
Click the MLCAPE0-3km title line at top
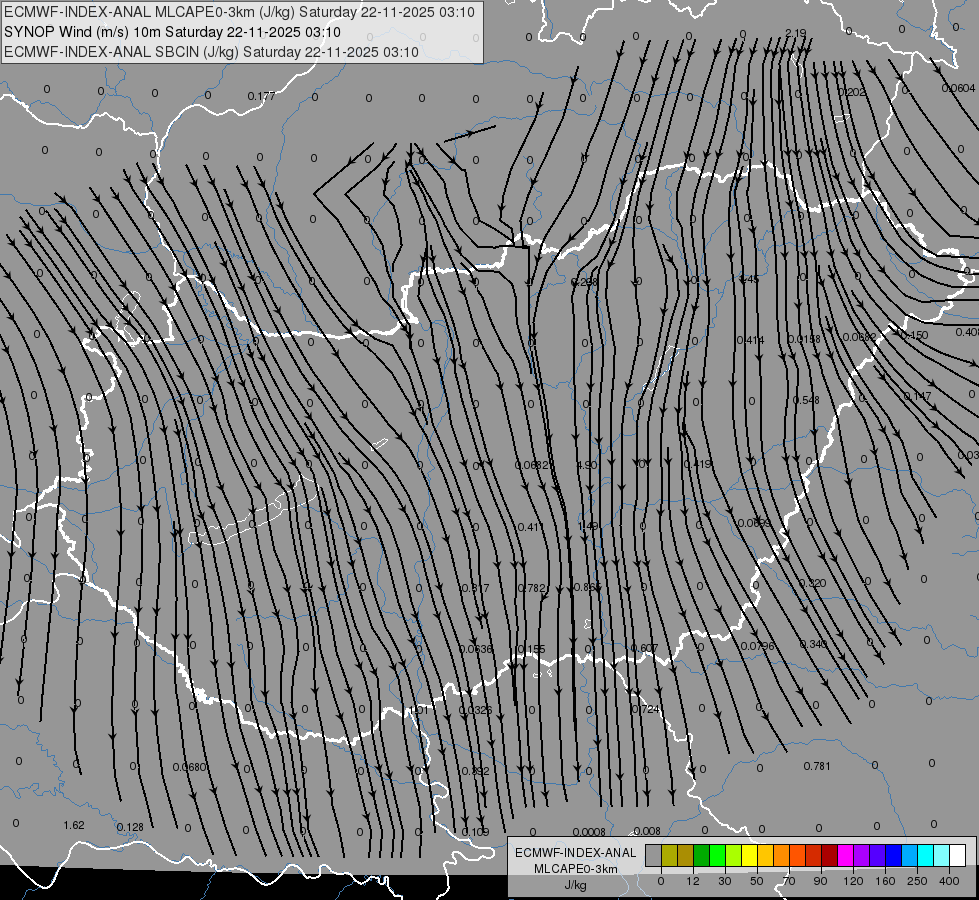pos(239,12)
